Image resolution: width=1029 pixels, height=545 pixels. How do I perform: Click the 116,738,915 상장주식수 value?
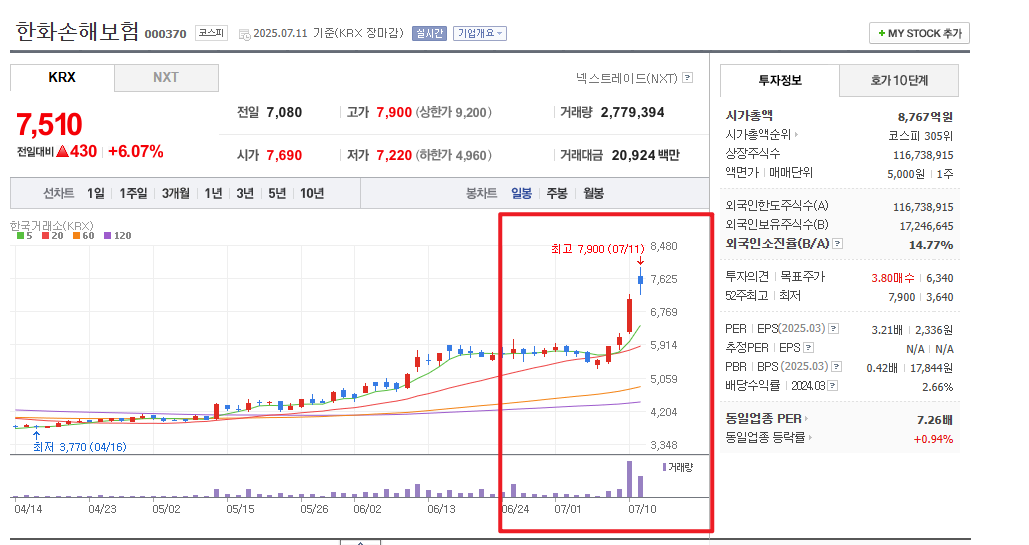click(923, 155)
